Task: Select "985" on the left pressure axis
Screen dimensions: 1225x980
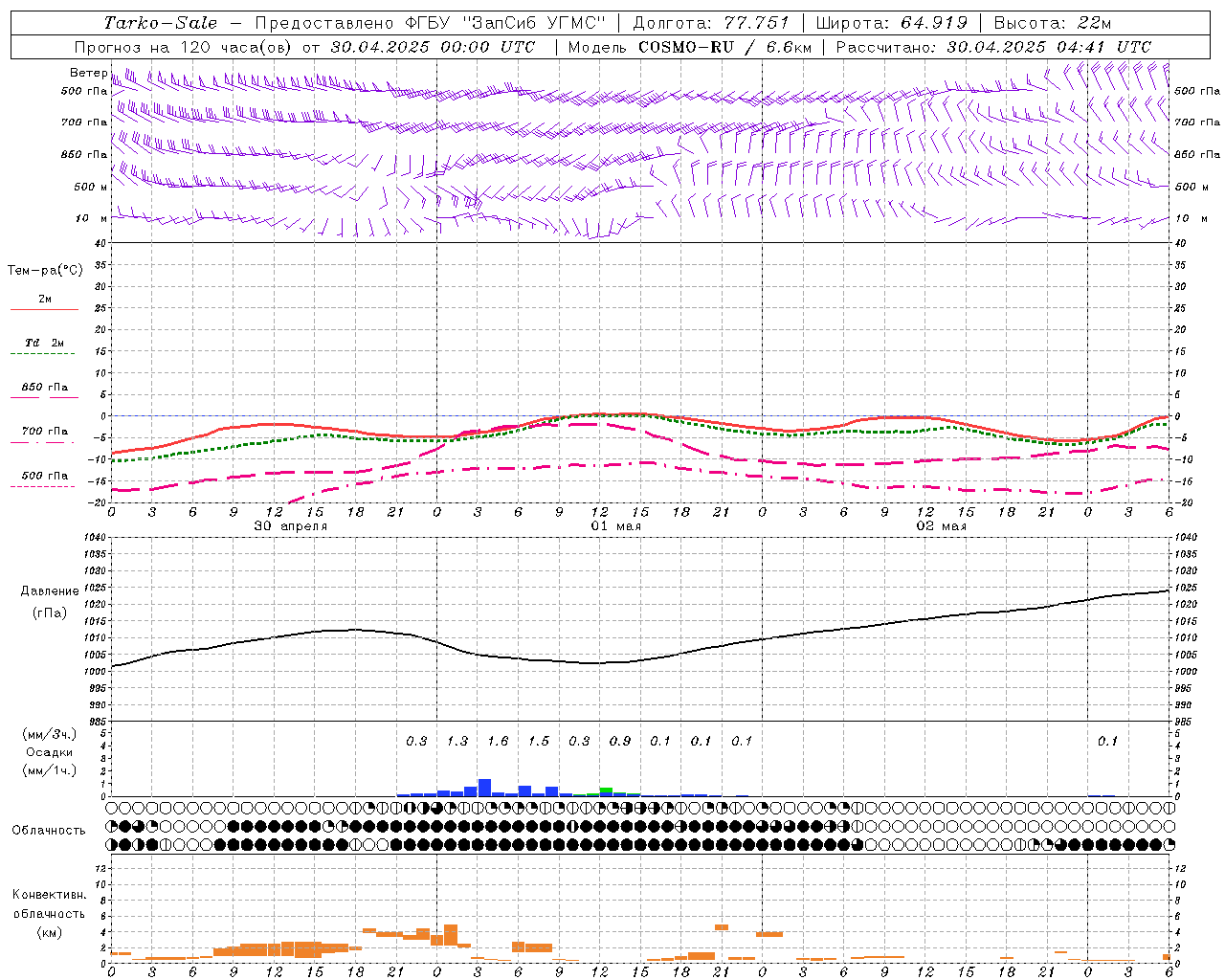Action: point(98,722)
